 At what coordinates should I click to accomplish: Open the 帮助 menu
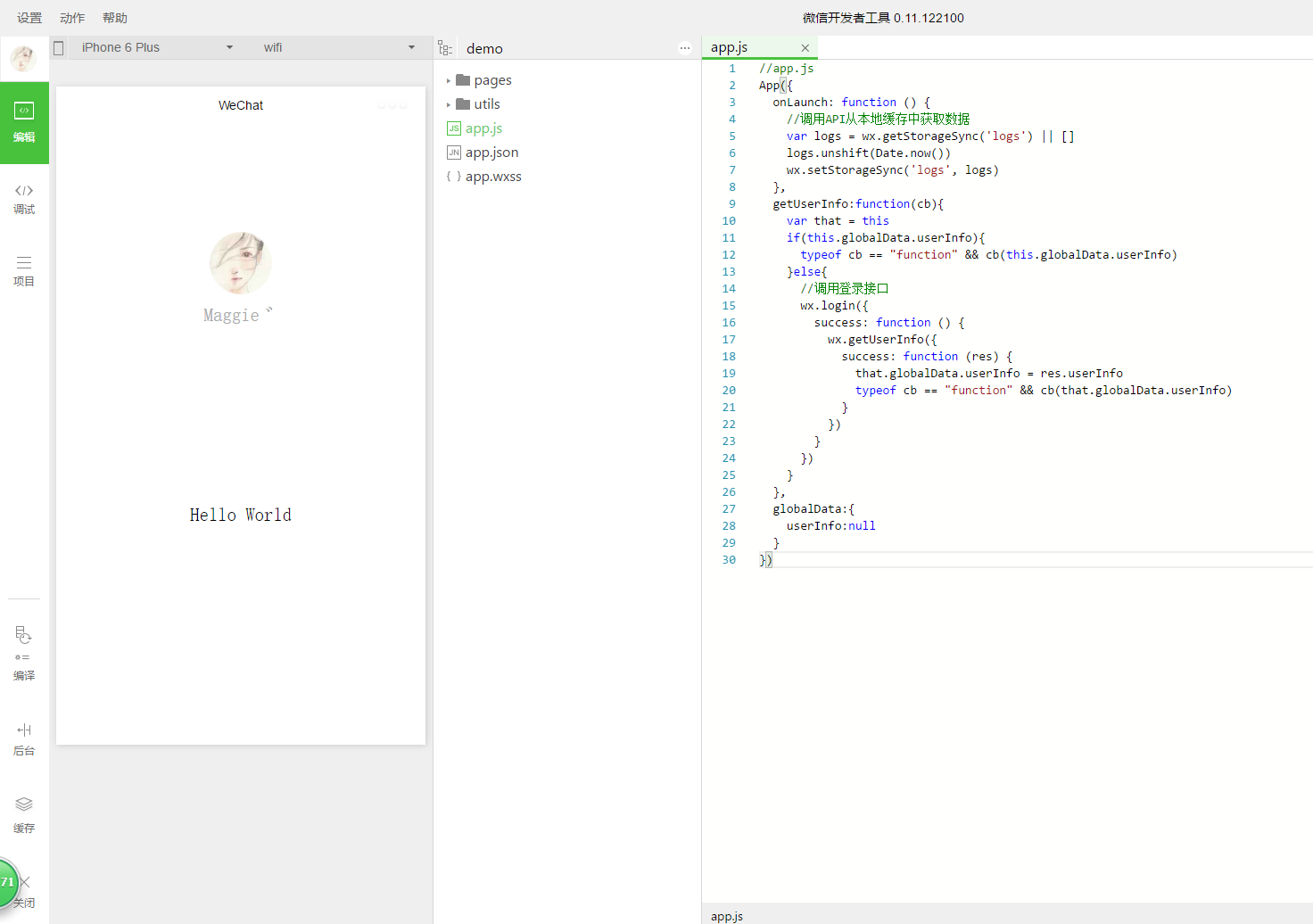pyautogui.click(x=115, y=18)
